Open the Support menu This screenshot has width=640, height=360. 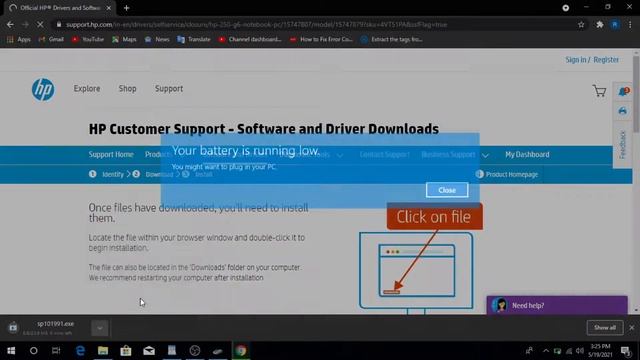(x=169, y=89)
